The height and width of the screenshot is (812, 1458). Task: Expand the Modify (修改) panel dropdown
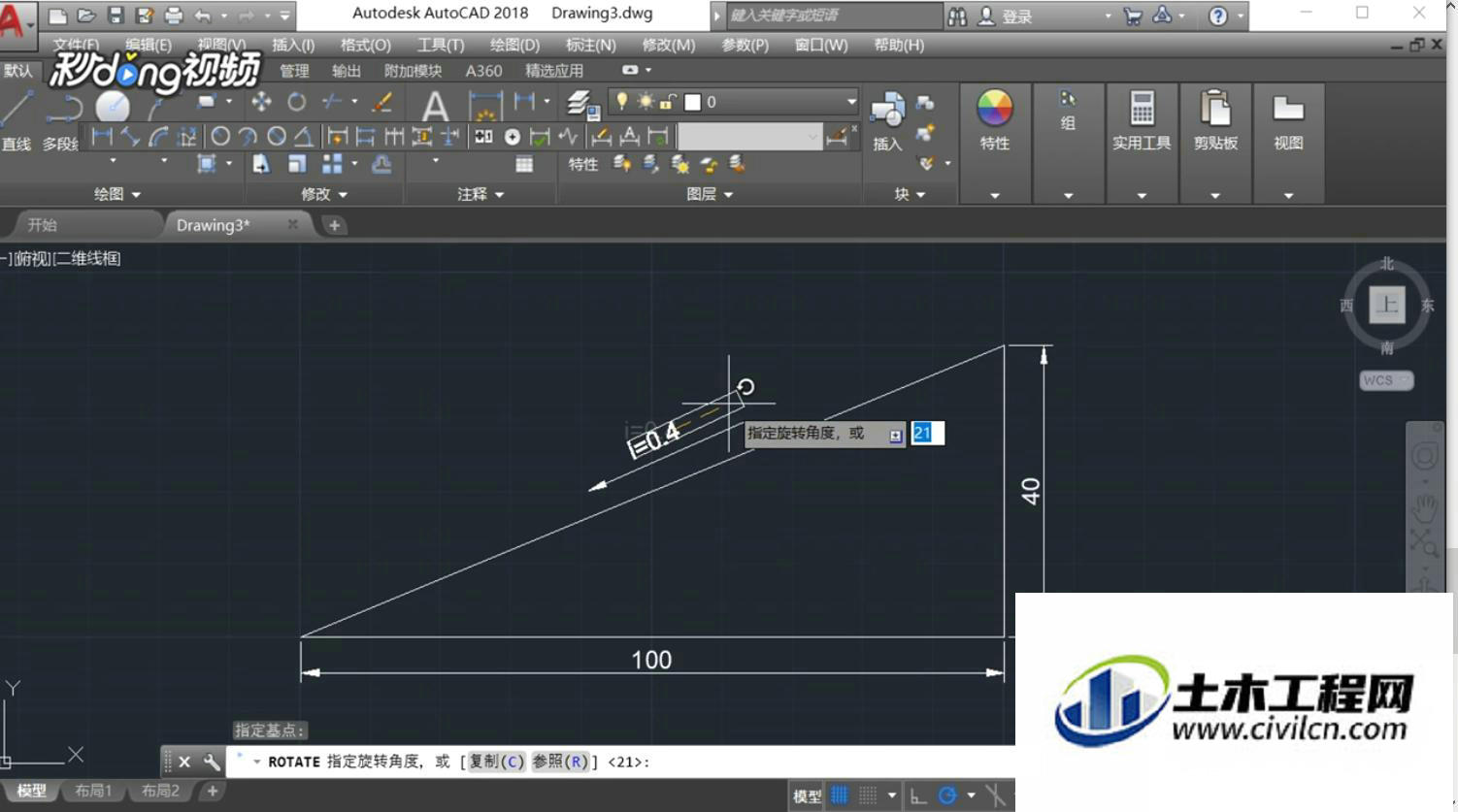point(323,194)
